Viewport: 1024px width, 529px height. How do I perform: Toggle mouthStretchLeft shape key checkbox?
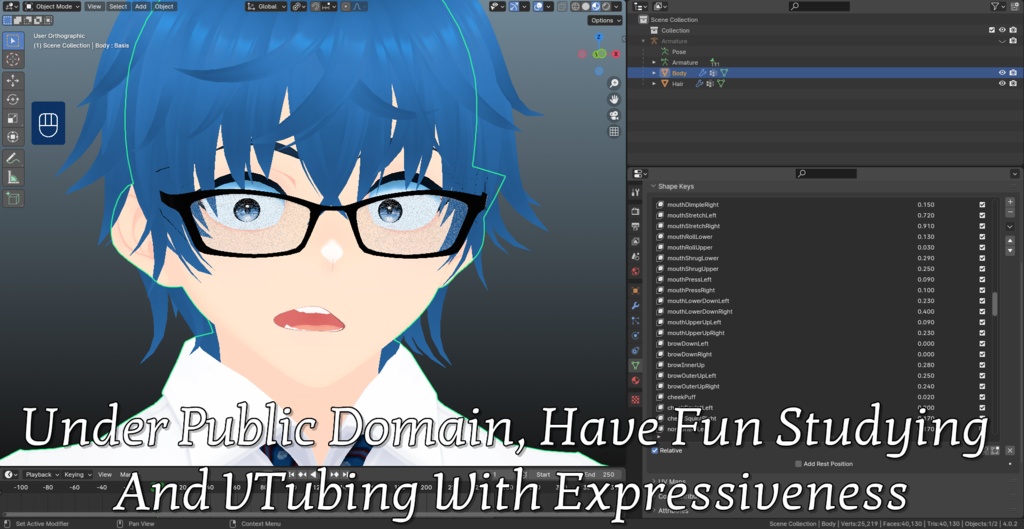pos(982,215)
